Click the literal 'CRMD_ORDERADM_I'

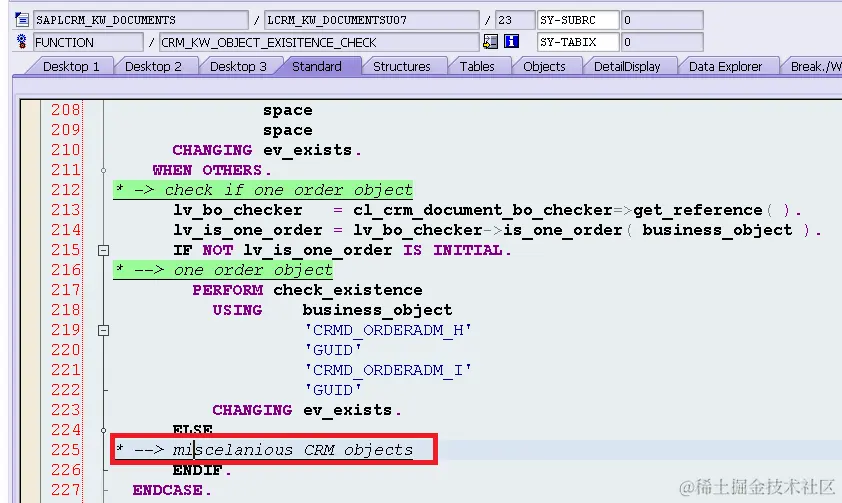(x=388, y=370)
